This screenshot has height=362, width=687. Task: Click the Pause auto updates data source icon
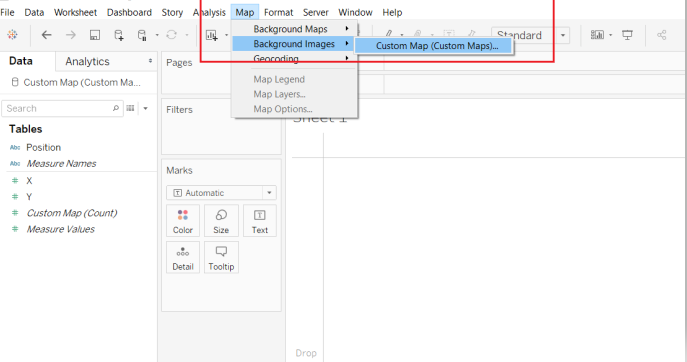click(142, 35)
